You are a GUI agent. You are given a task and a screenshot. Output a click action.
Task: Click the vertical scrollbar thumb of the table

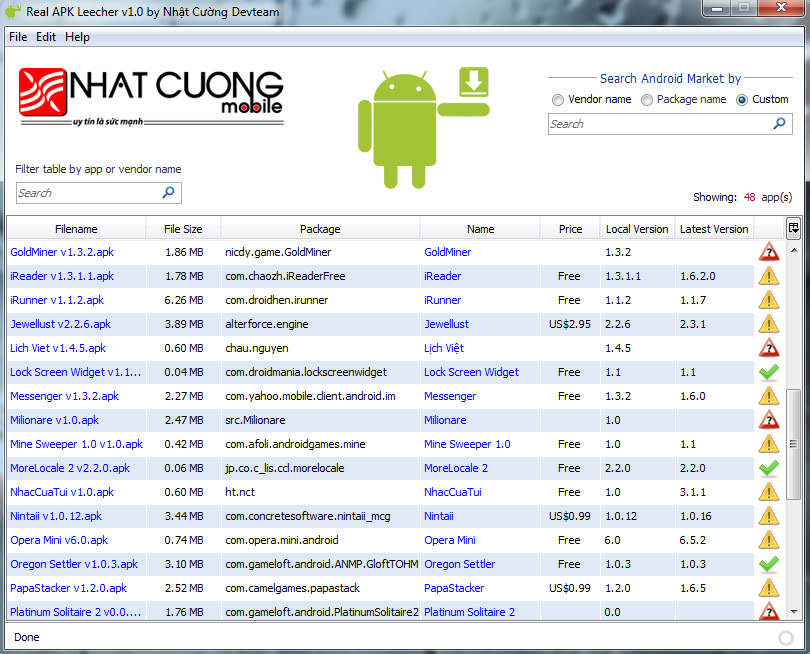coord(793,444)
